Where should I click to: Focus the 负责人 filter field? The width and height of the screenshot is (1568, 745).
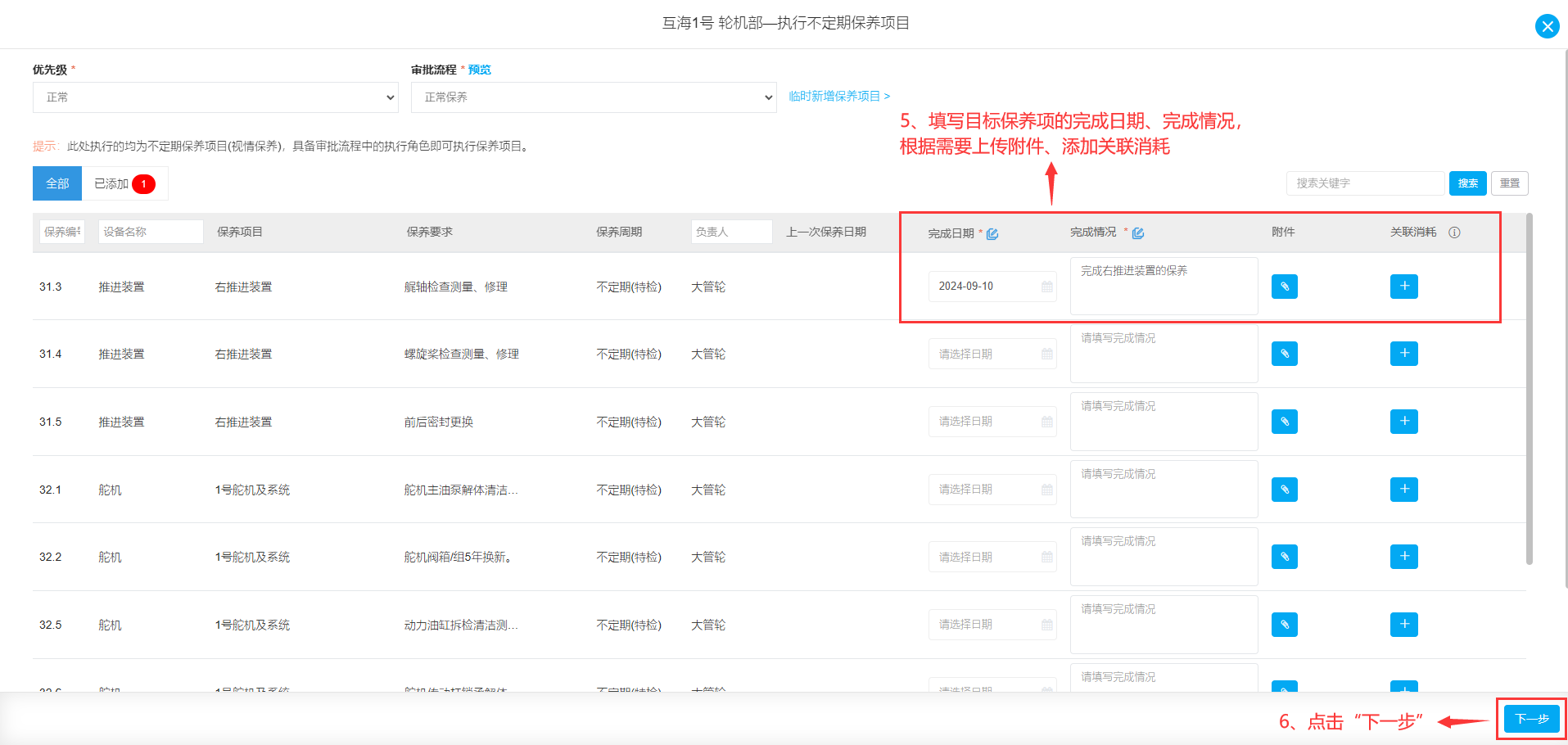pyautogui.click(x=731, y=232)
